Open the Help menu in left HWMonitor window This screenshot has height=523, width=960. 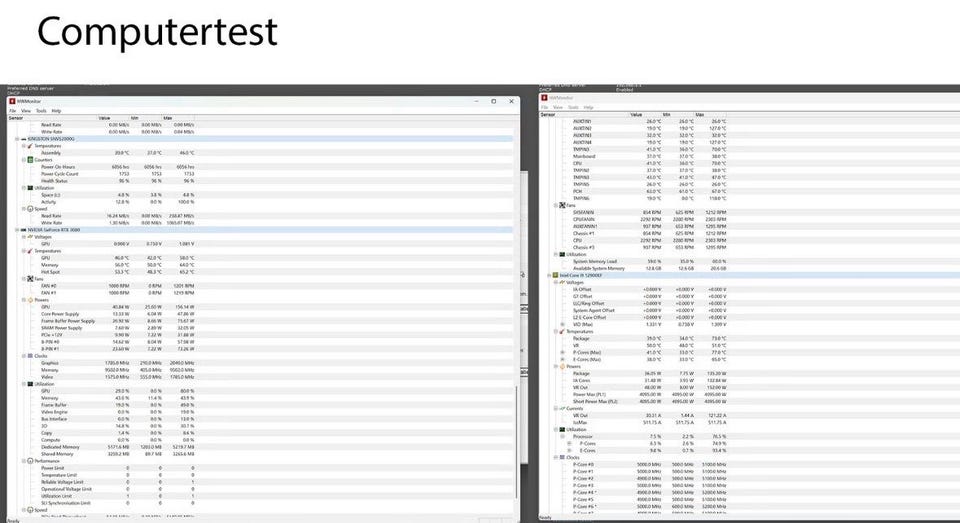tap(56, 111)
